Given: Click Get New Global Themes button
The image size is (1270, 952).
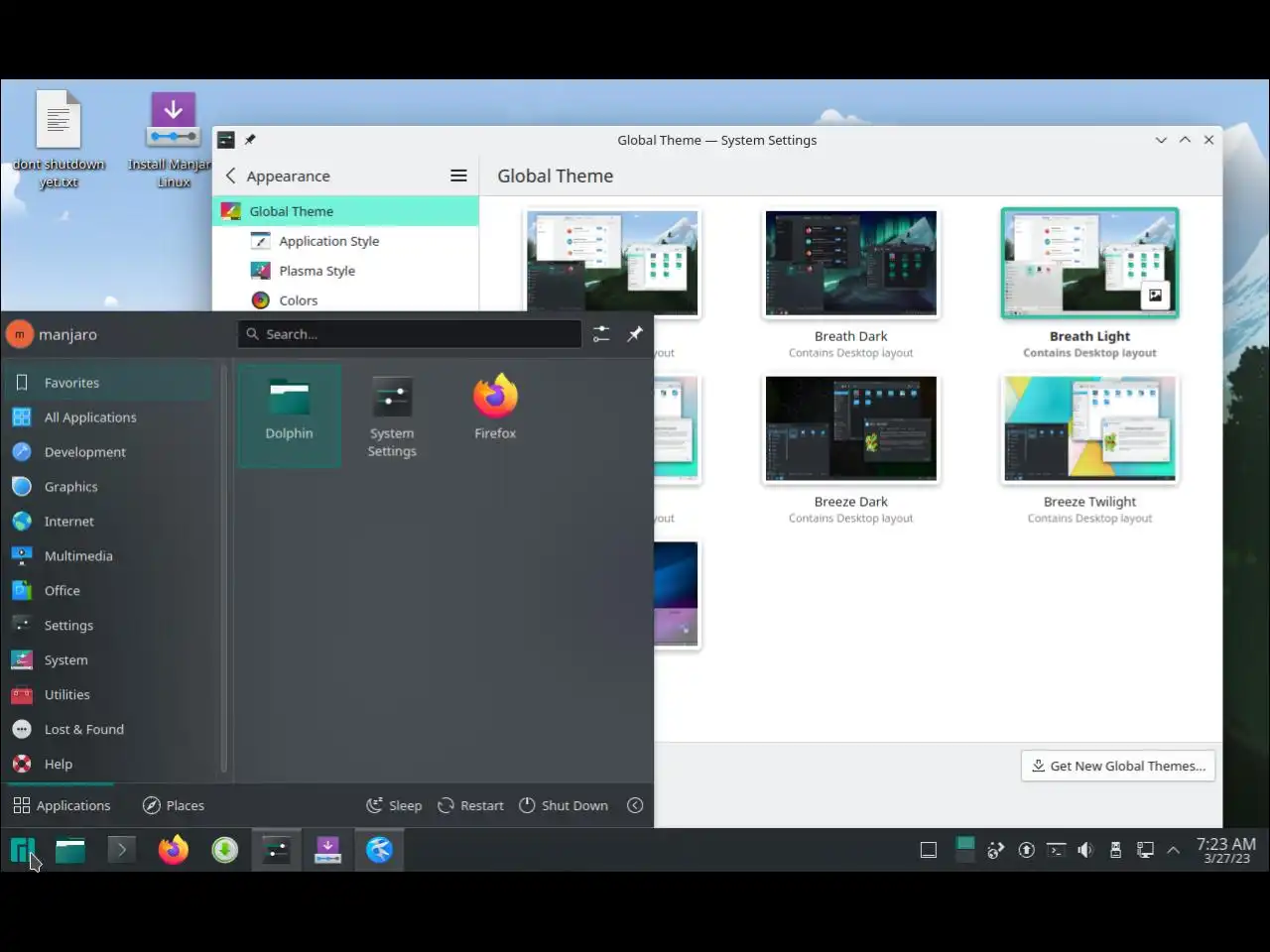Looking at the screenshot, I should 1118,766.
